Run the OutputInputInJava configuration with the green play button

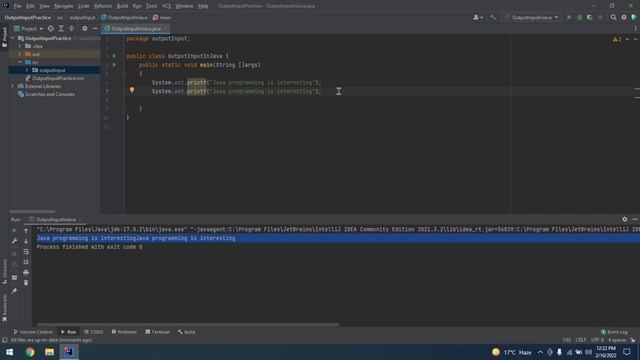(569, 18)
